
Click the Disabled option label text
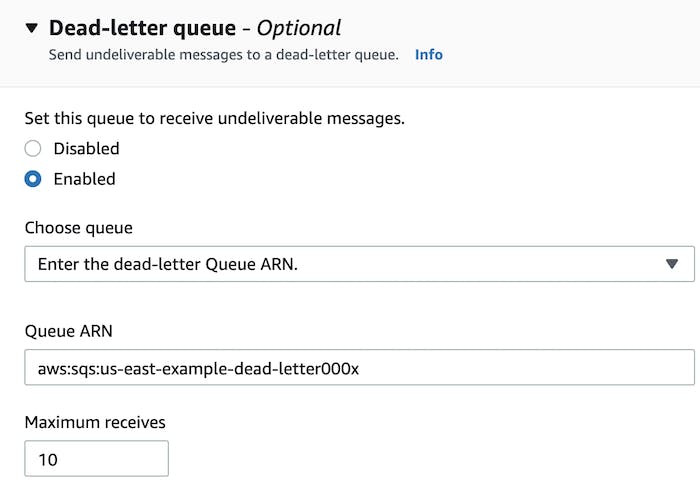pyautogui.click(x=87, y=148)
